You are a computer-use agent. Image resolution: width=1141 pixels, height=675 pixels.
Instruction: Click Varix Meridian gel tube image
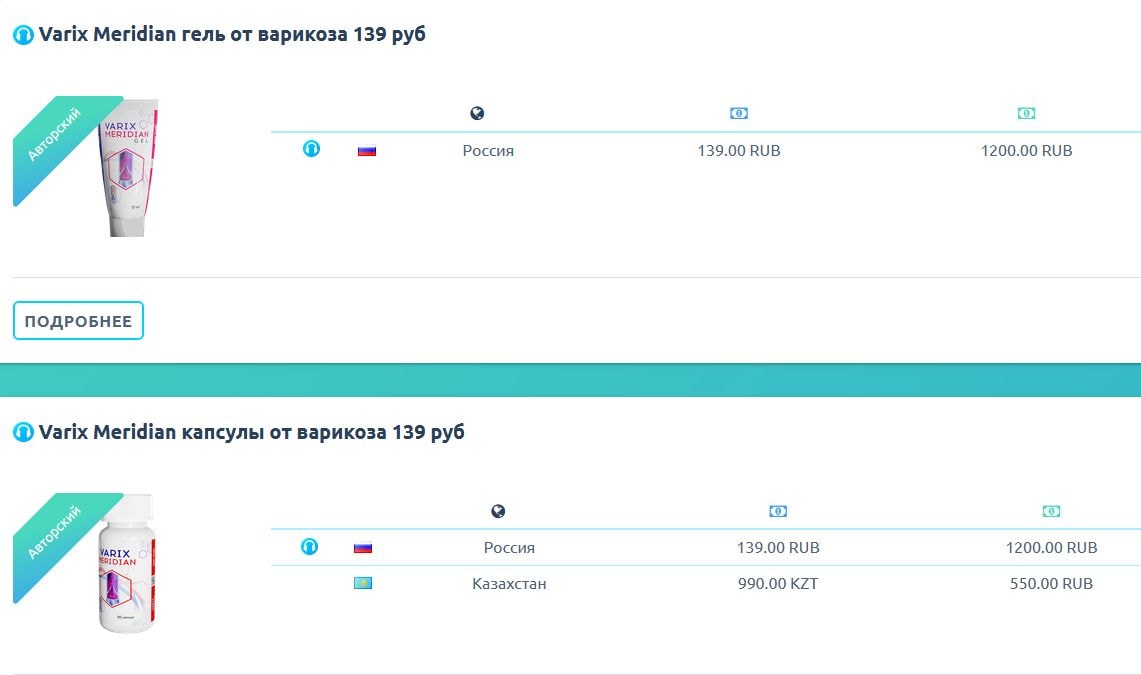[128, 167]
